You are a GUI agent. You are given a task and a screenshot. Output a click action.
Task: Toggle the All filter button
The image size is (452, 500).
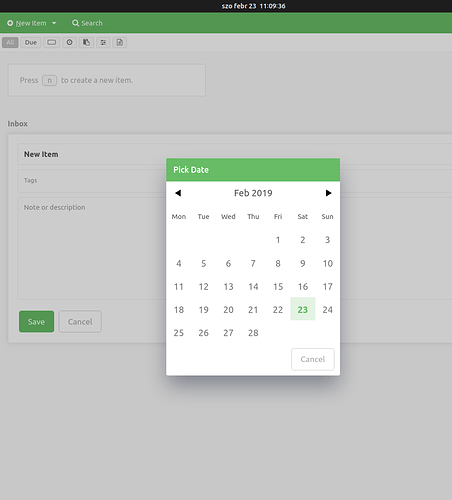coord(10,42)
